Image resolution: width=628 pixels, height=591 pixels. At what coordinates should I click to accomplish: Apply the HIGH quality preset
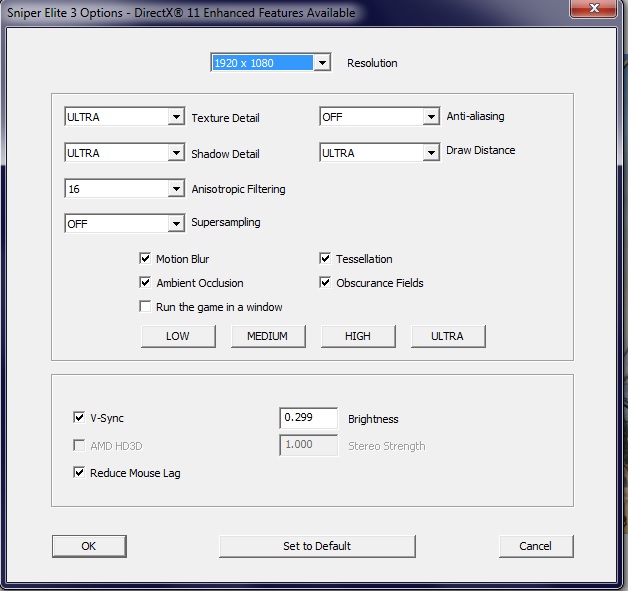pos(358,336)
